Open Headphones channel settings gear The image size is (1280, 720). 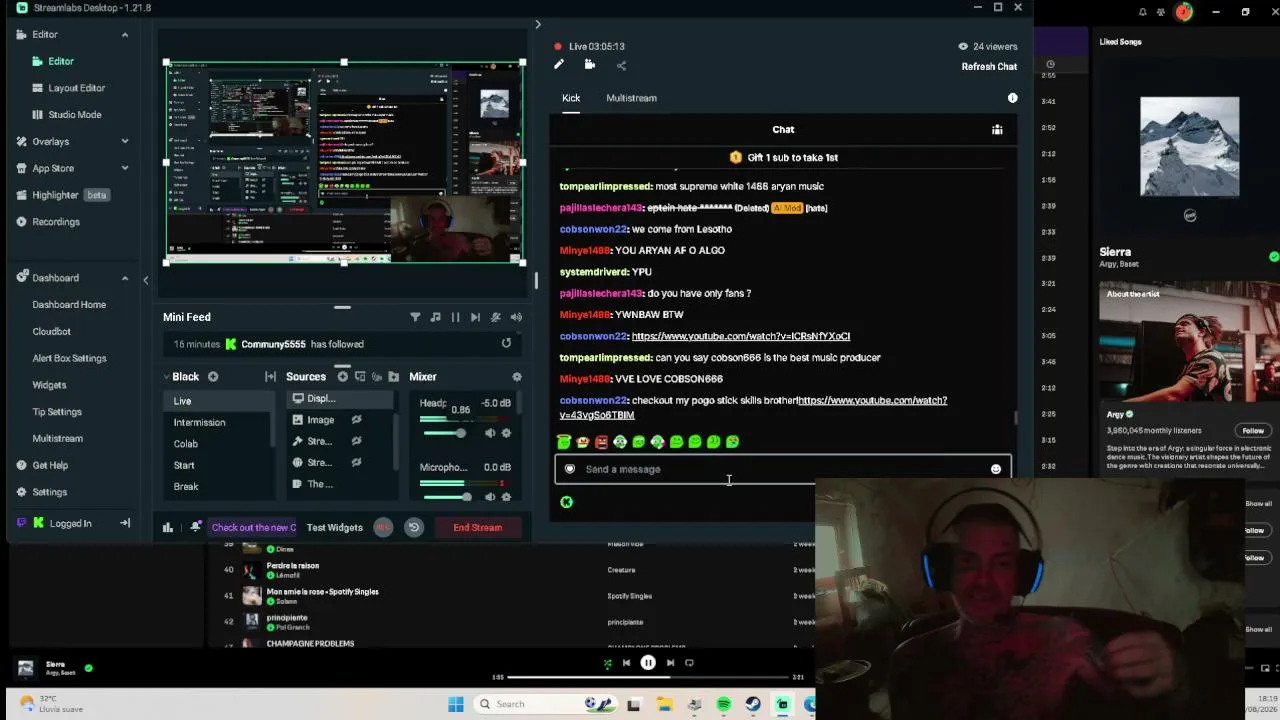click(x=506, y=433)
